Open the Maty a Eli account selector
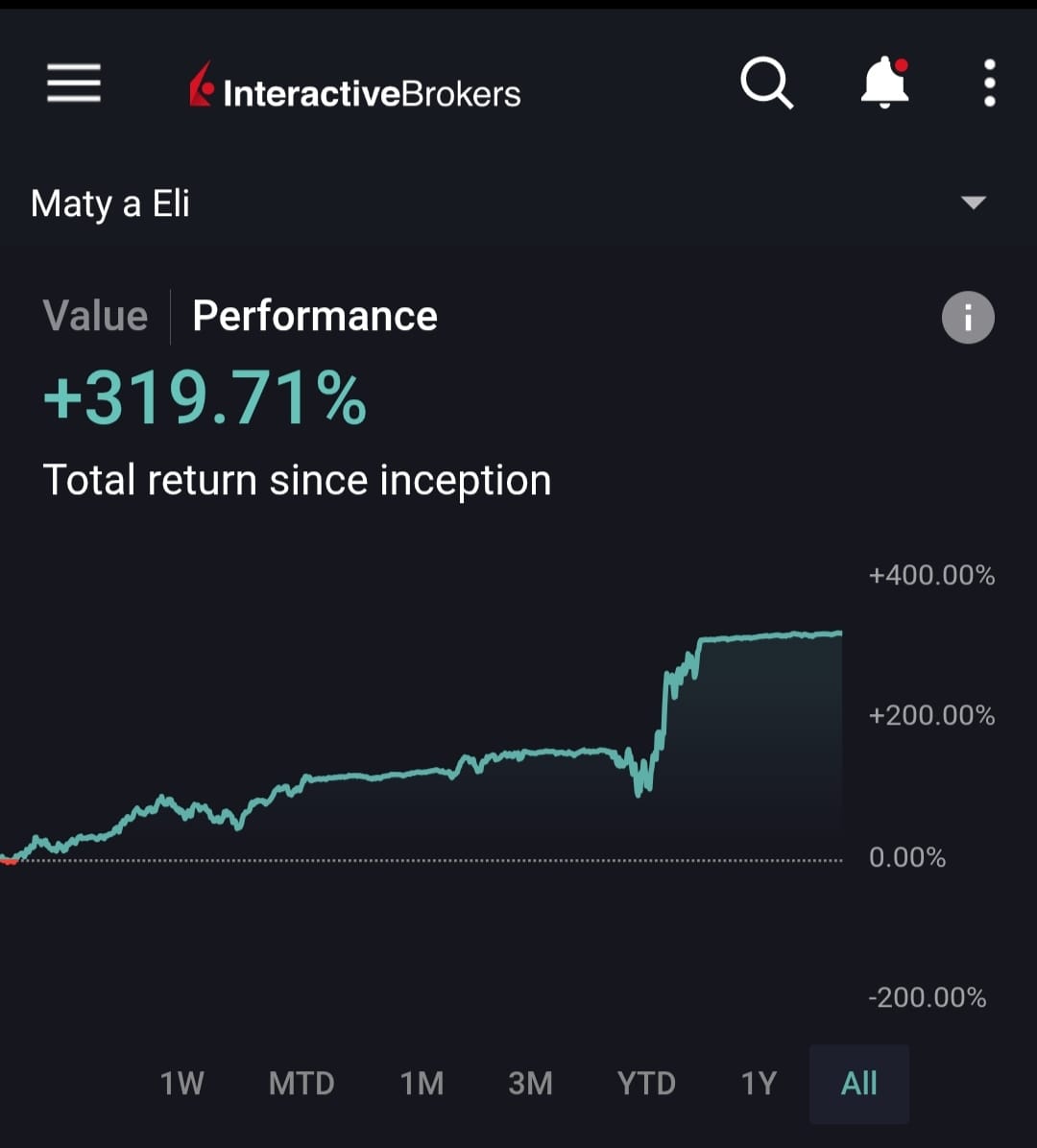This screenshot has width=1037, height=1148. (110, 203)
